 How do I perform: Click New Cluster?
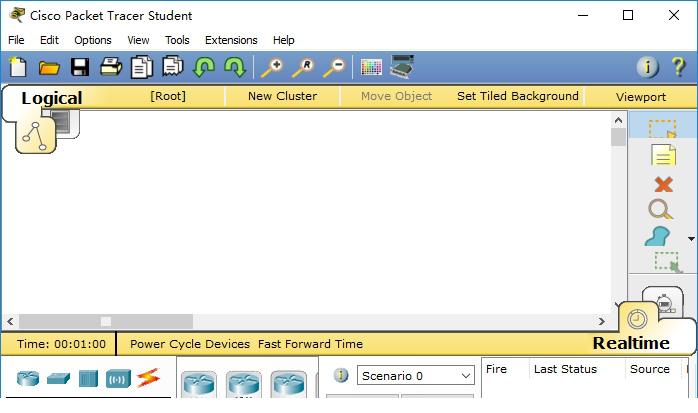[283, 96]
